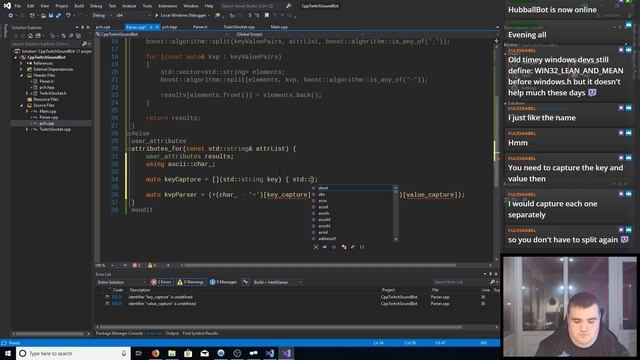Expand the External Dependencies node
This screenshot has width=640, height=360.
point(22,69)
